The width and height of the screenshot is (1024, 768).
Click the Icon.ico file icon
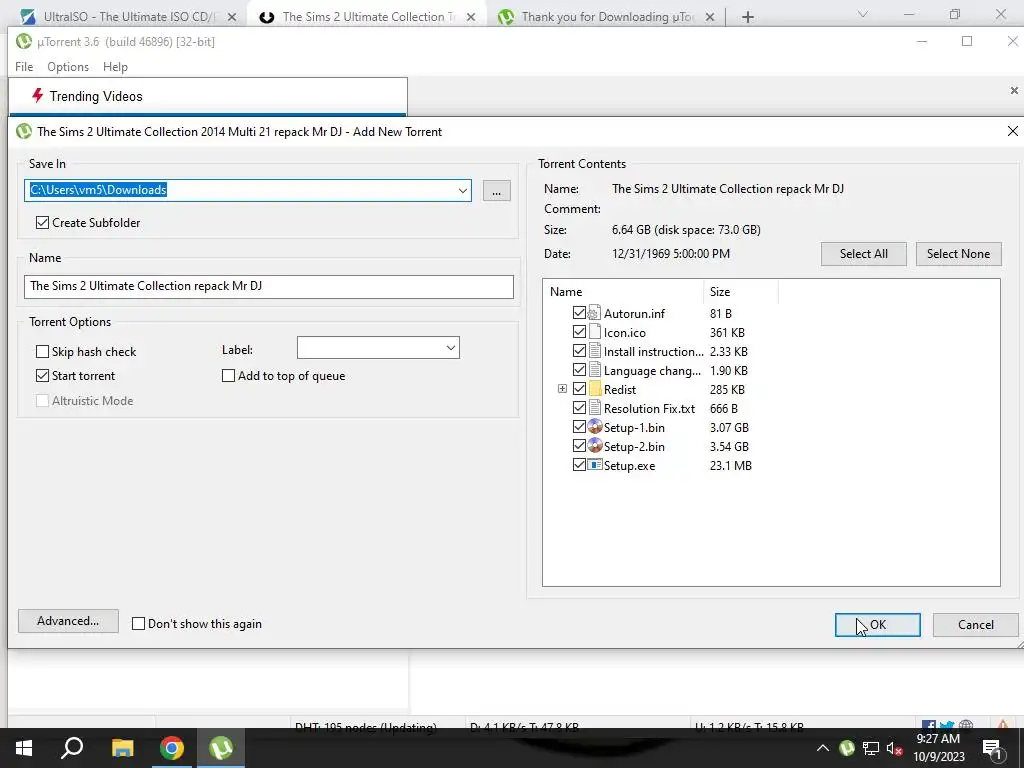(x=594, y=332)
